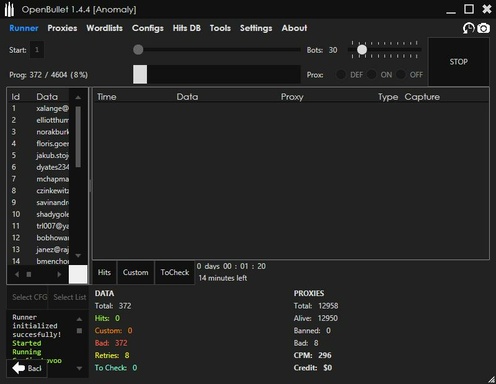Click the start position slider handle
This screenshot has width=496, height=384.
click(x=138, y=50)
